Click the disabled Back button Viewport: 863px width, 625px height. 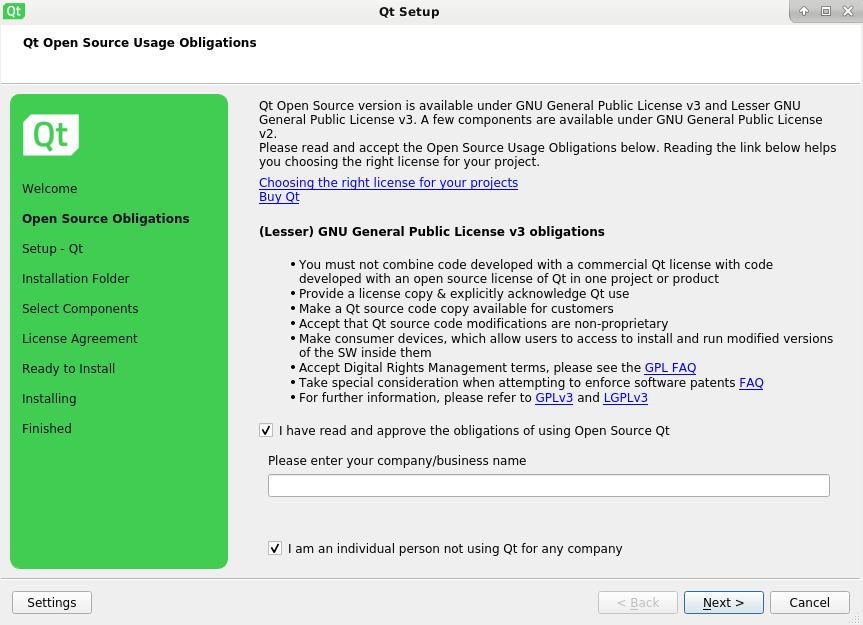(x=638, y=602)
